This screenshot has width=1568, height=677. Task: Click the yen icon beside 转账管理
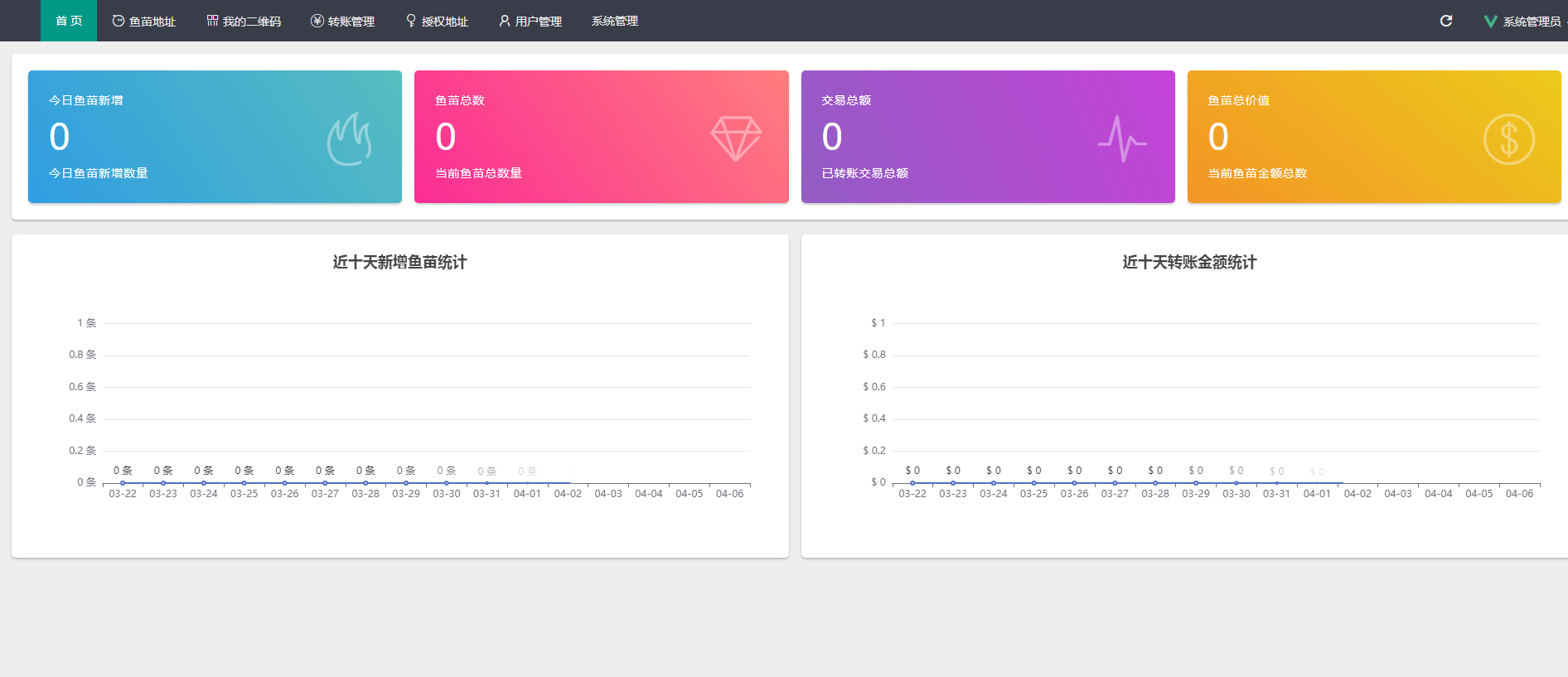click(317, 21)
